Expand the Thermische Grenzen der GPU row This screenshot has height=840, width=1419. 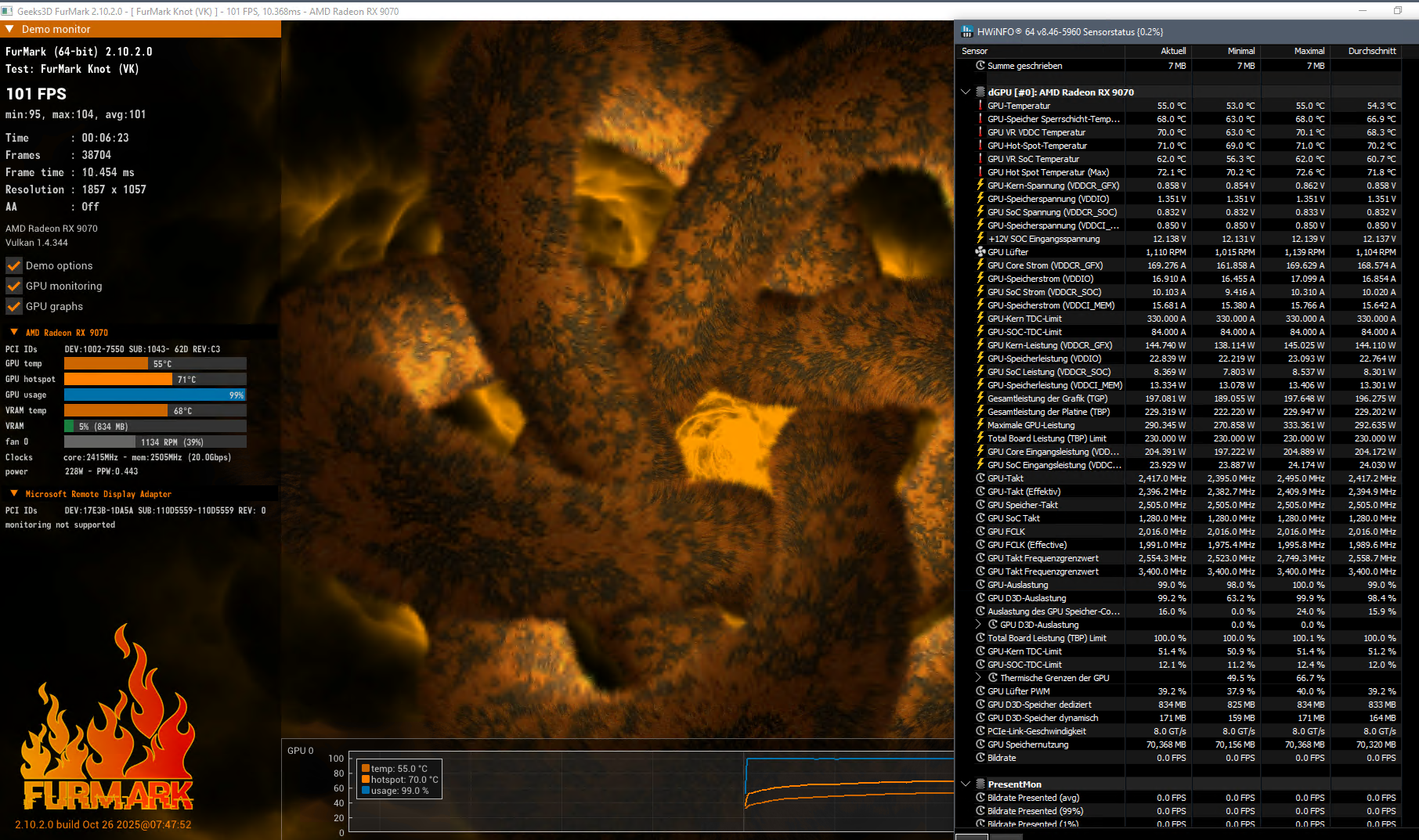pos(978,678)
